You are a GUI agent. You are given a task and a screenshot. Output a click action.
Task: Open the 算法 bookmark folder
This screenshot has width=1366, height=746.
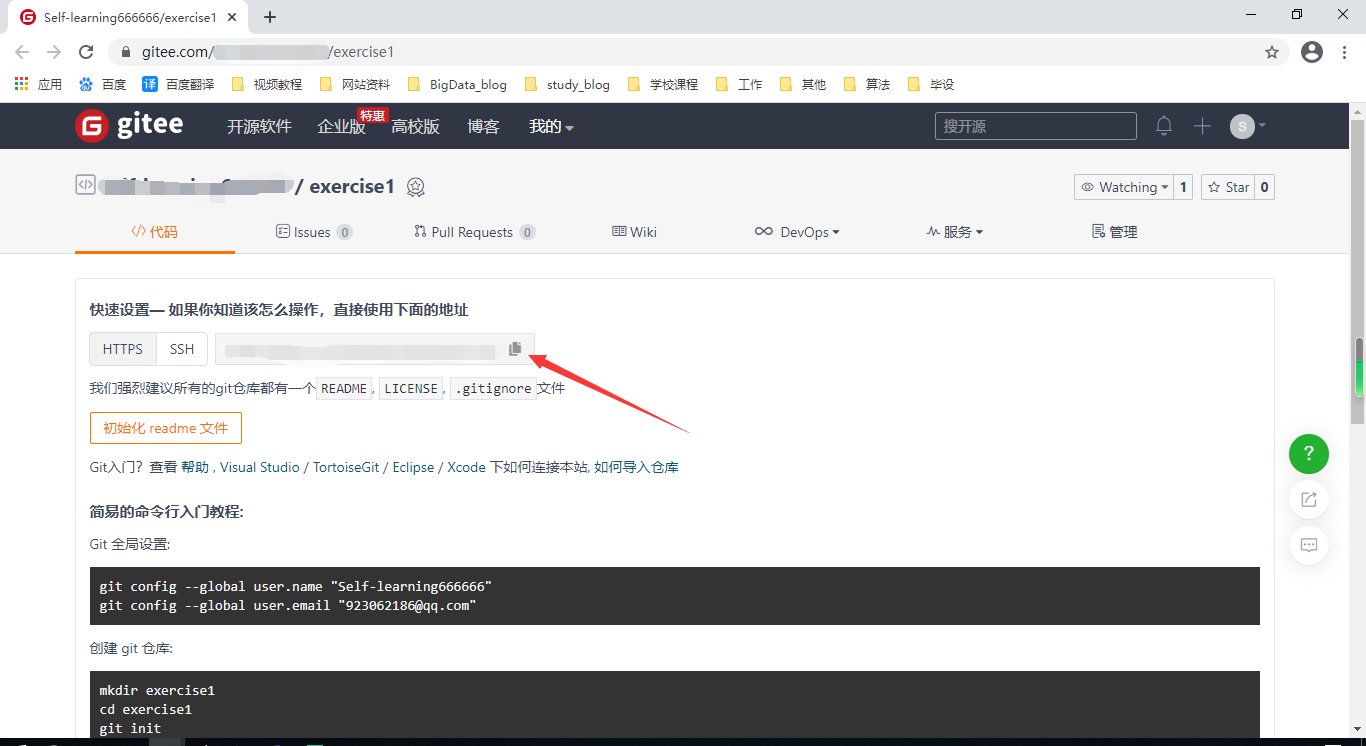pyautogui.click(x=866, y=85)
